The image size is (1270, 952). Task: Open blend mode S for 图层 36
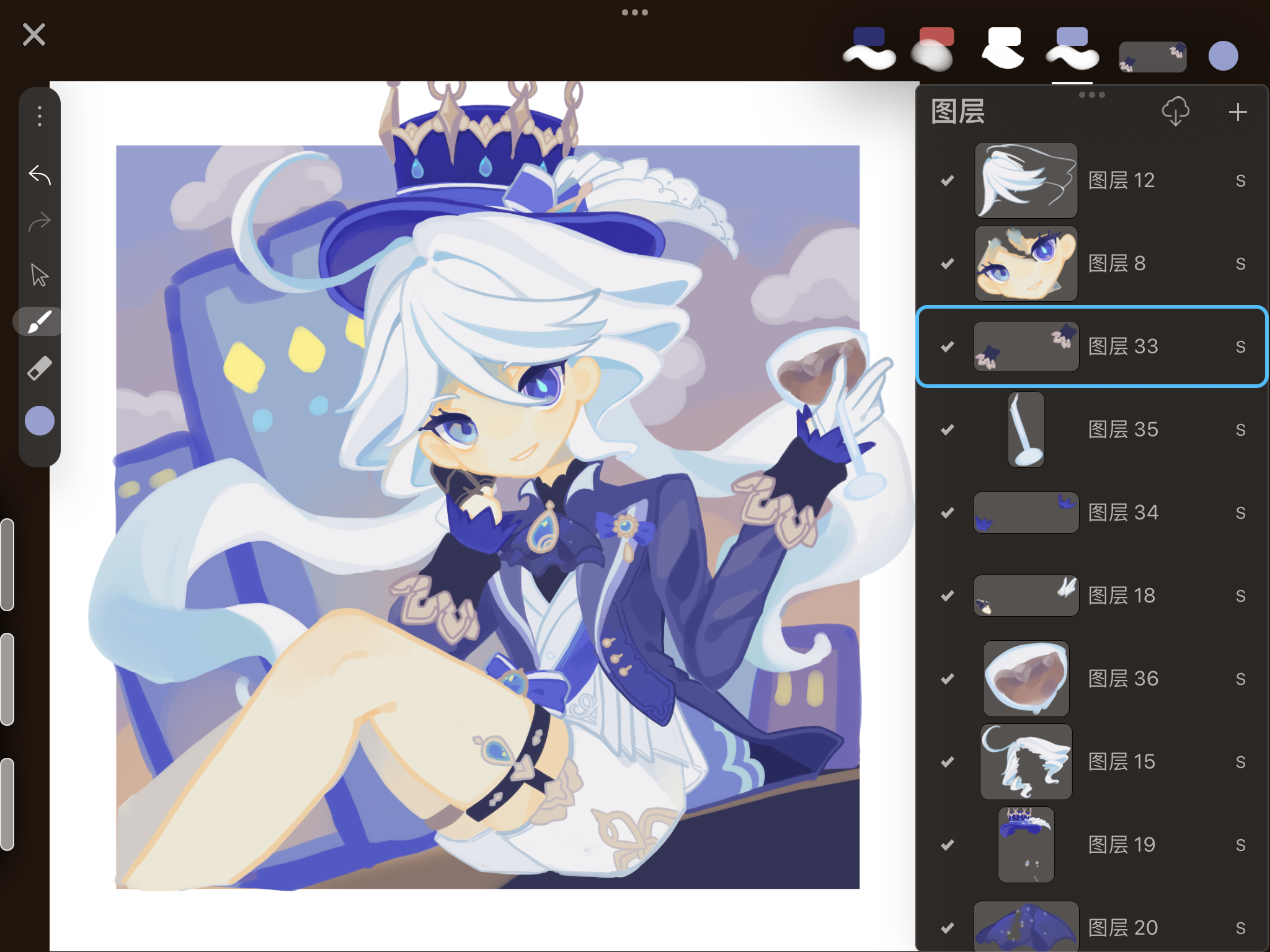pyautogui.click(x=1240, y=679)
